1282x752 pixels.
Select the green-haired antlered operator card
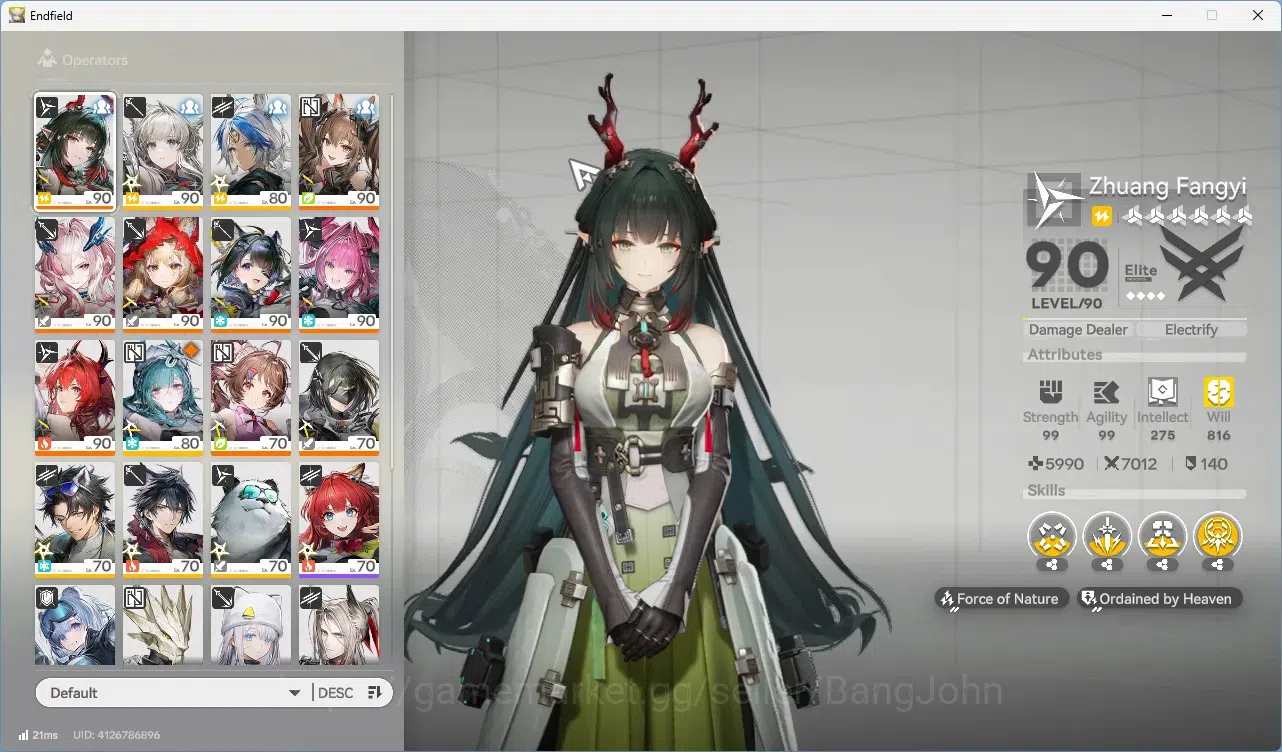click(x=75, y=151)
